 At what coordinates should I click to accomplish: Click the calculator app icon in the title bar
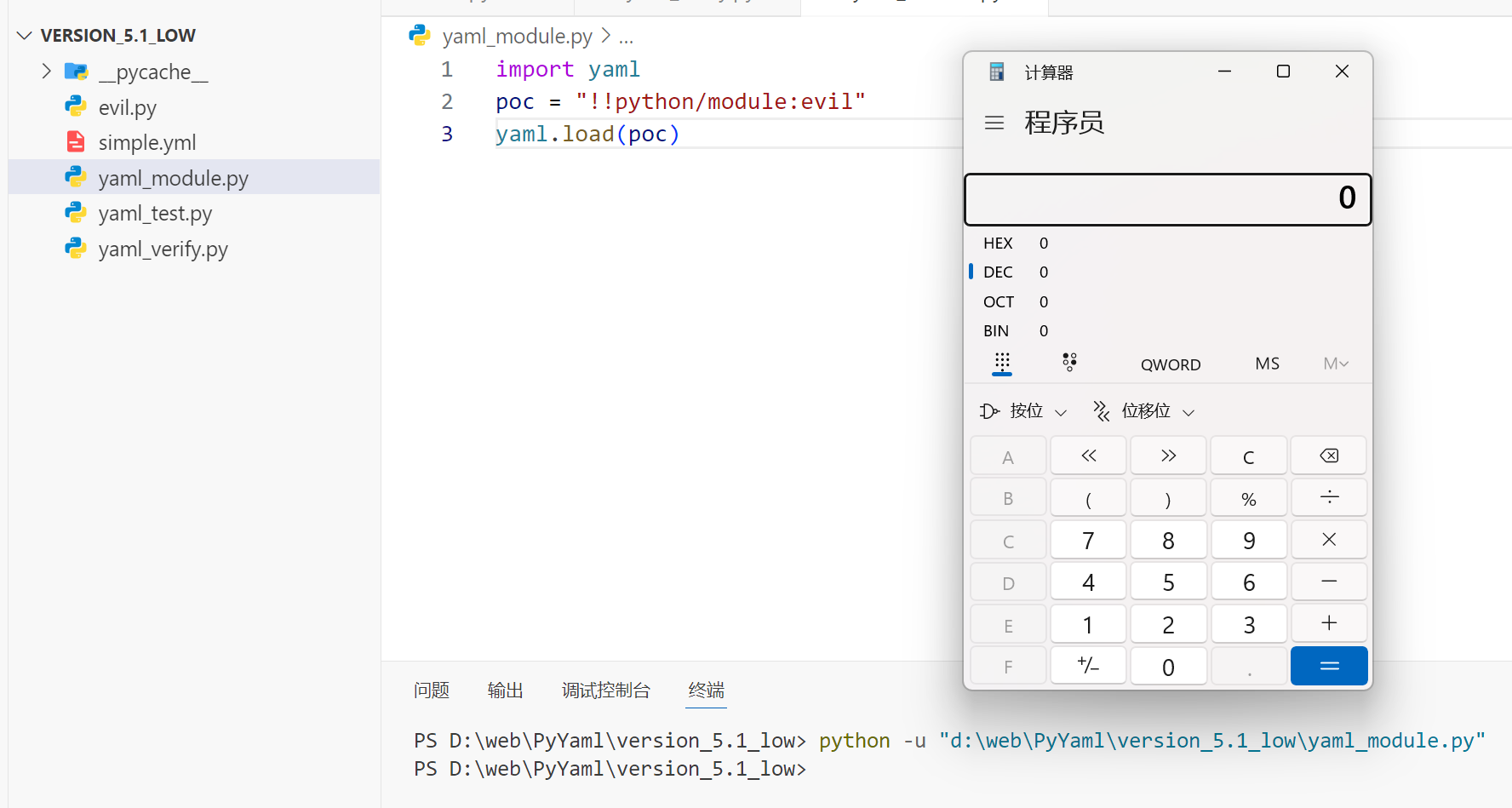[x=997, y=72]
